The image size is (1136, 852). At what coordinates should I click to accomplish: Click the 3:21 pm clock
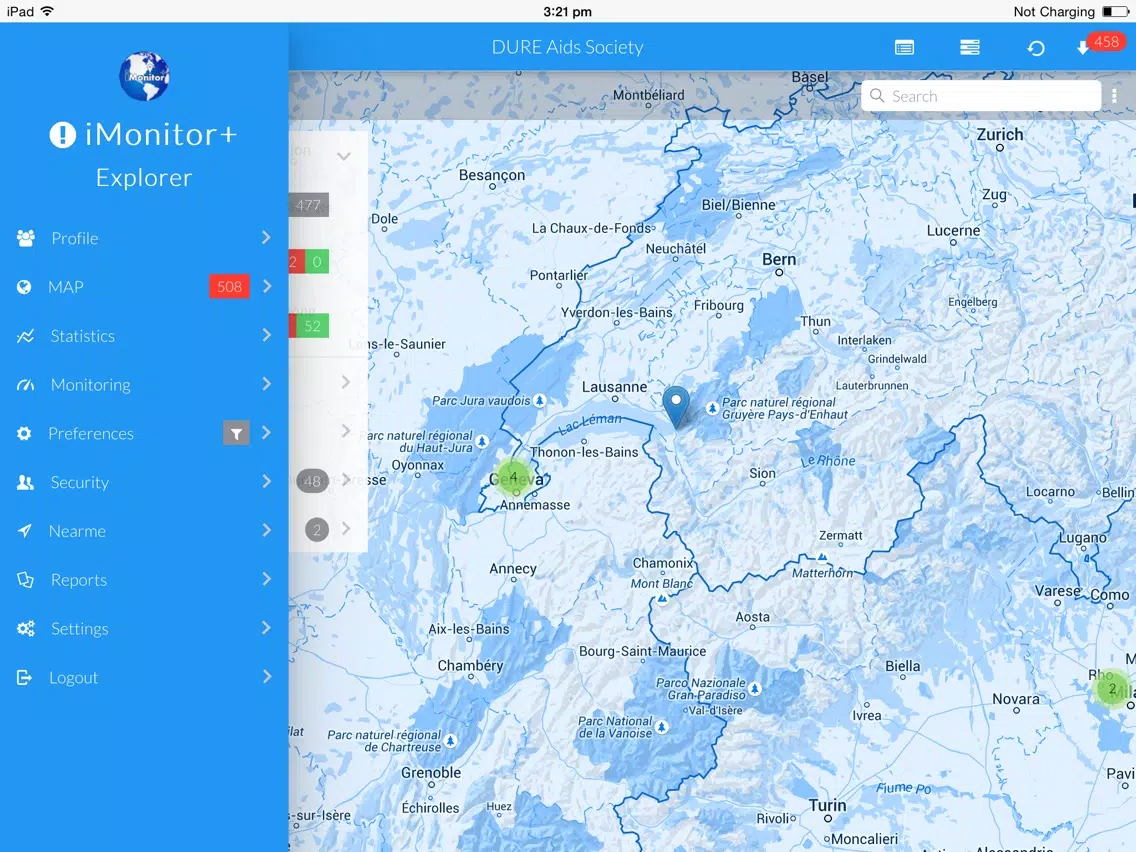point(567,12)
